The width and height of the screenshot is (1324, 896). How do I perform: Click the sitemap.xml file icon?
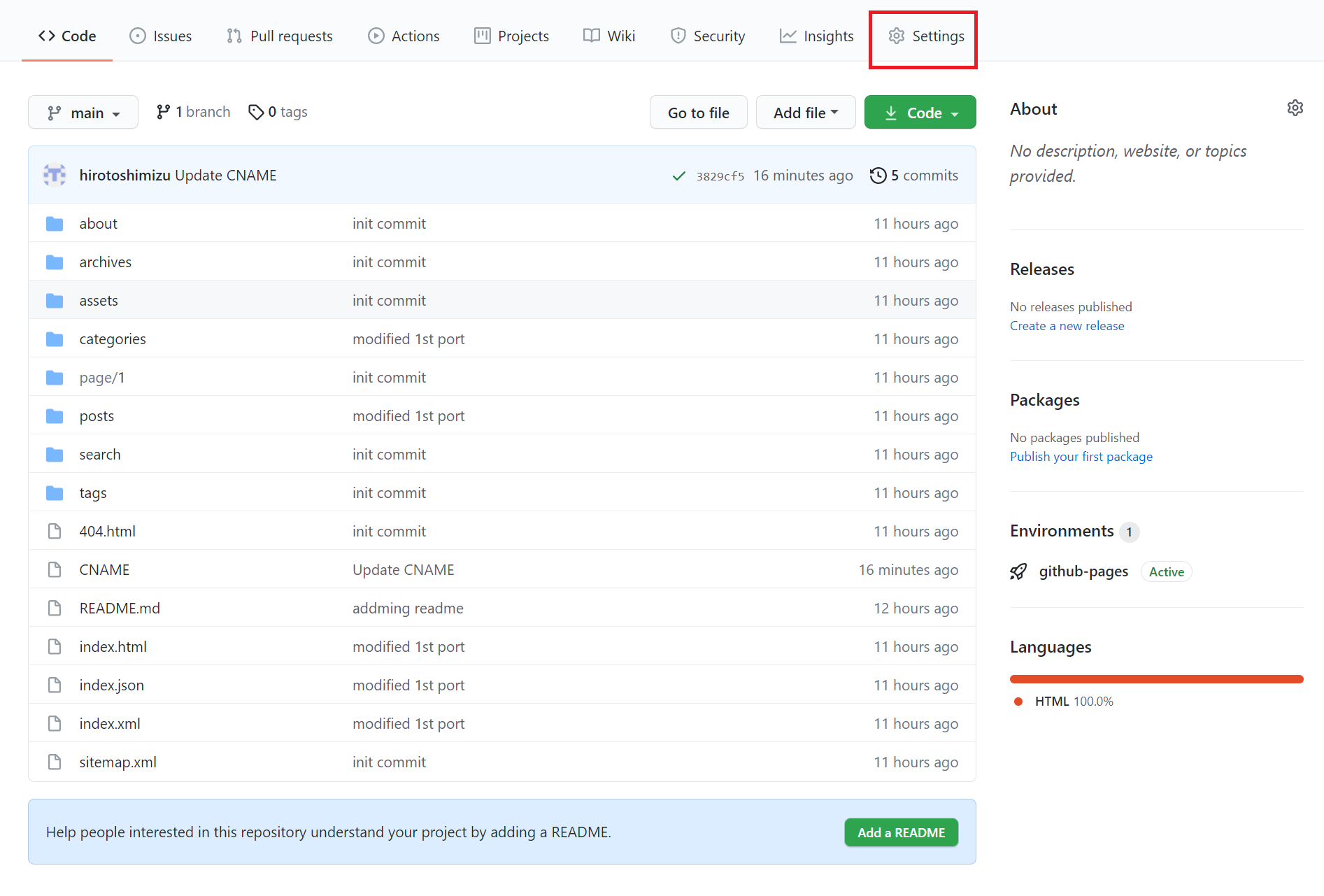point(55,762)
